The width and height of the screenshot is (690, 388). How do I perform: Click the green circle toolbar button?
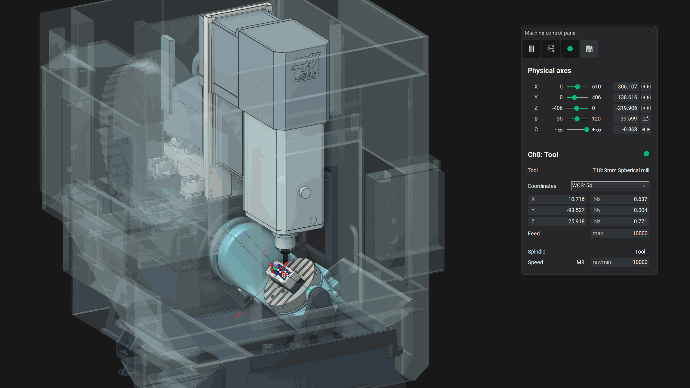[570, 49]
